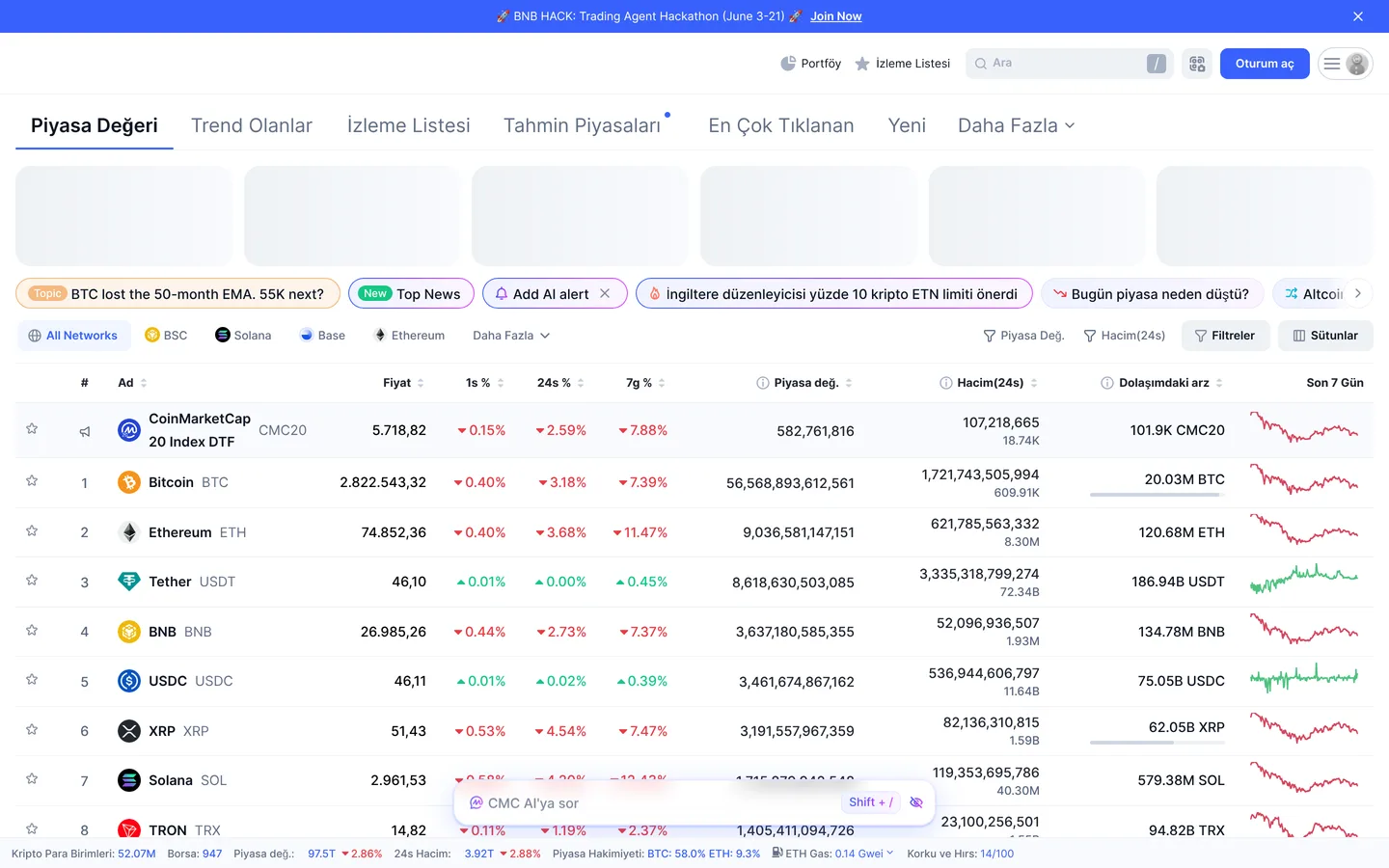Viewport: 1389px width, 868px height.
Task: Close the BNB HACK banner
Action: [1358, 16]
